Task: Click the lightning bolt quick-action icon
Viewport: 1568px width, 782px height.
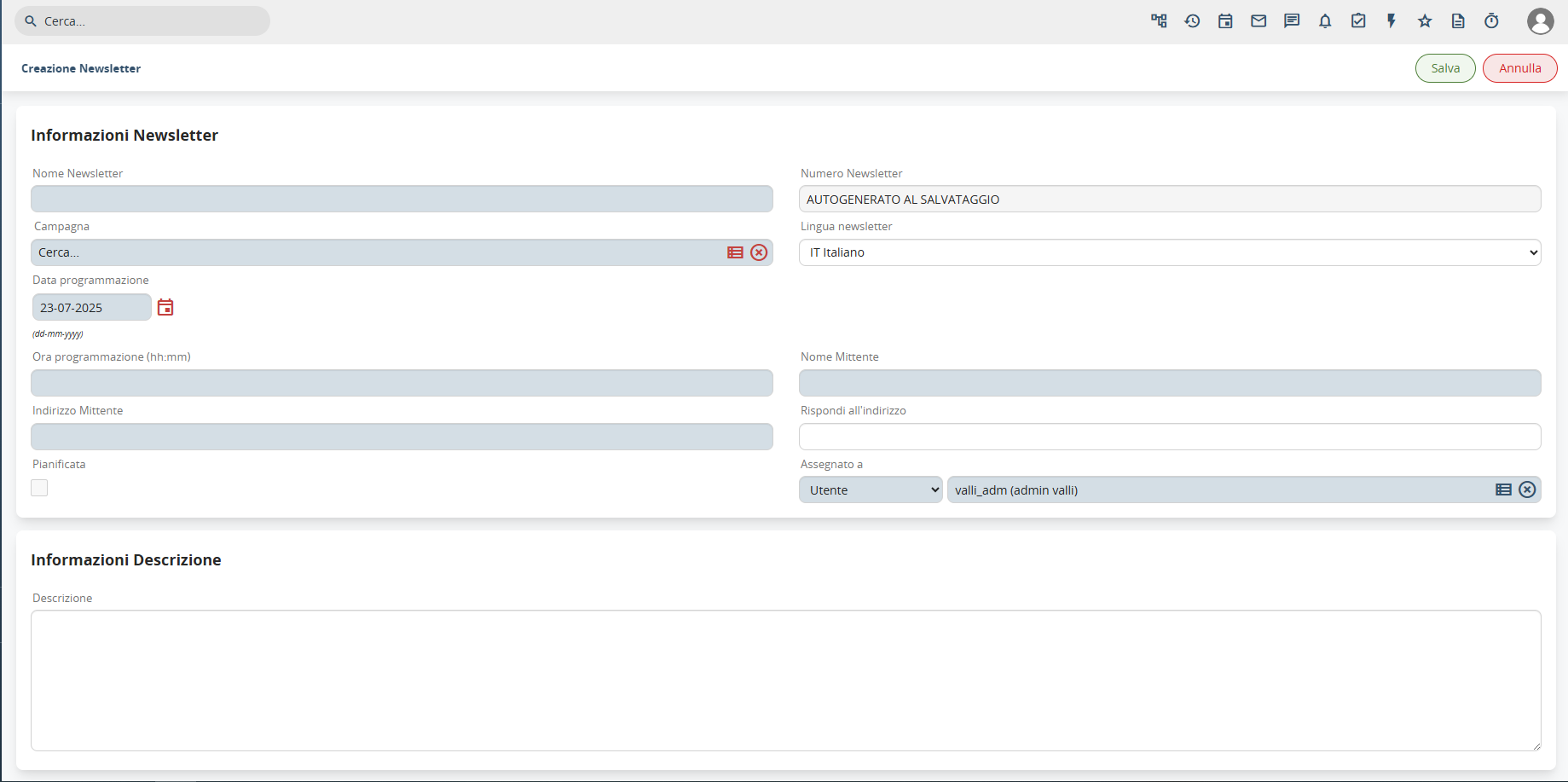Action: point(1392,21)
